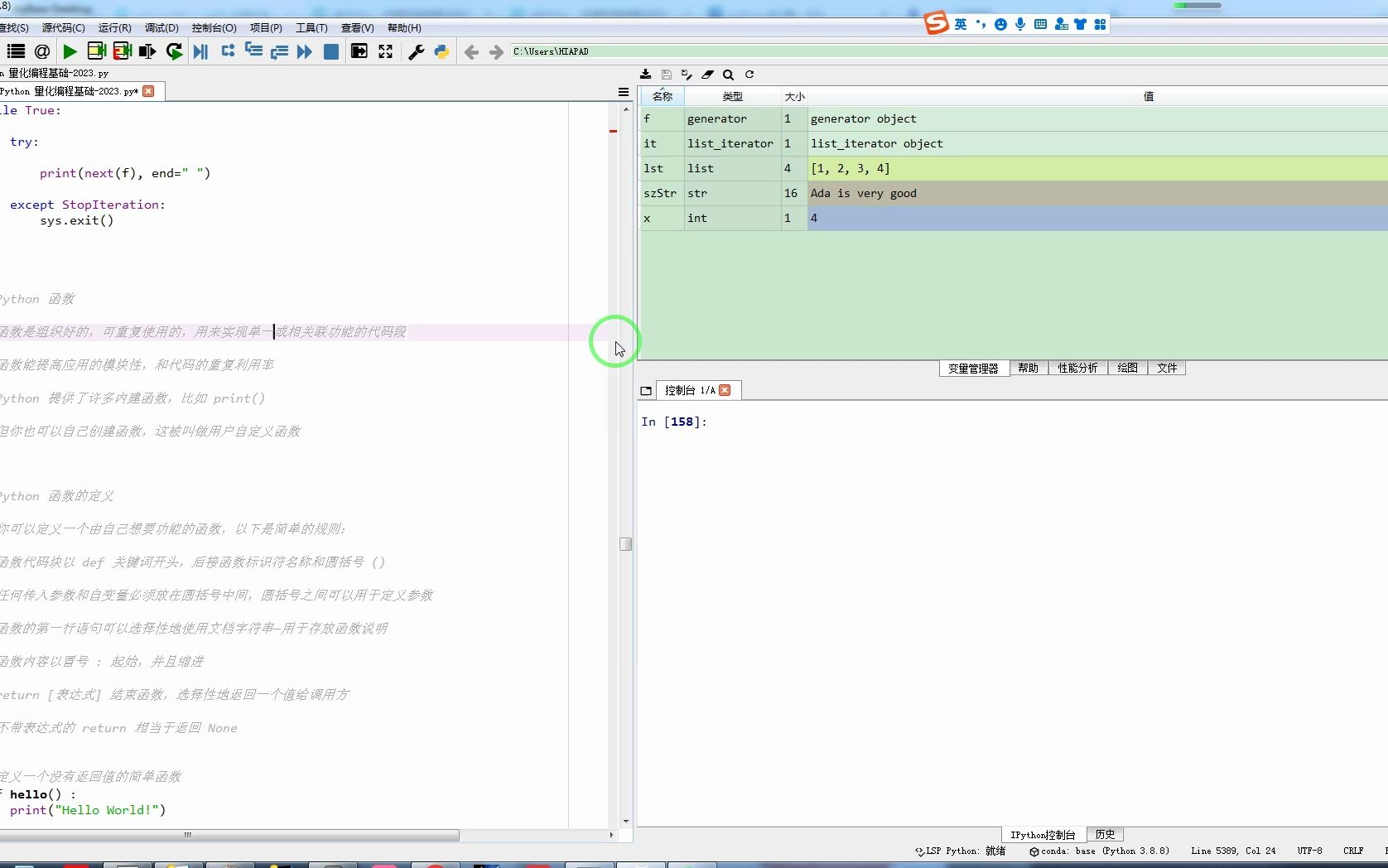This screenshot has height=868, width=1388.
Task: Open the 工具(T) menu
Action: (x=311, y=28)
